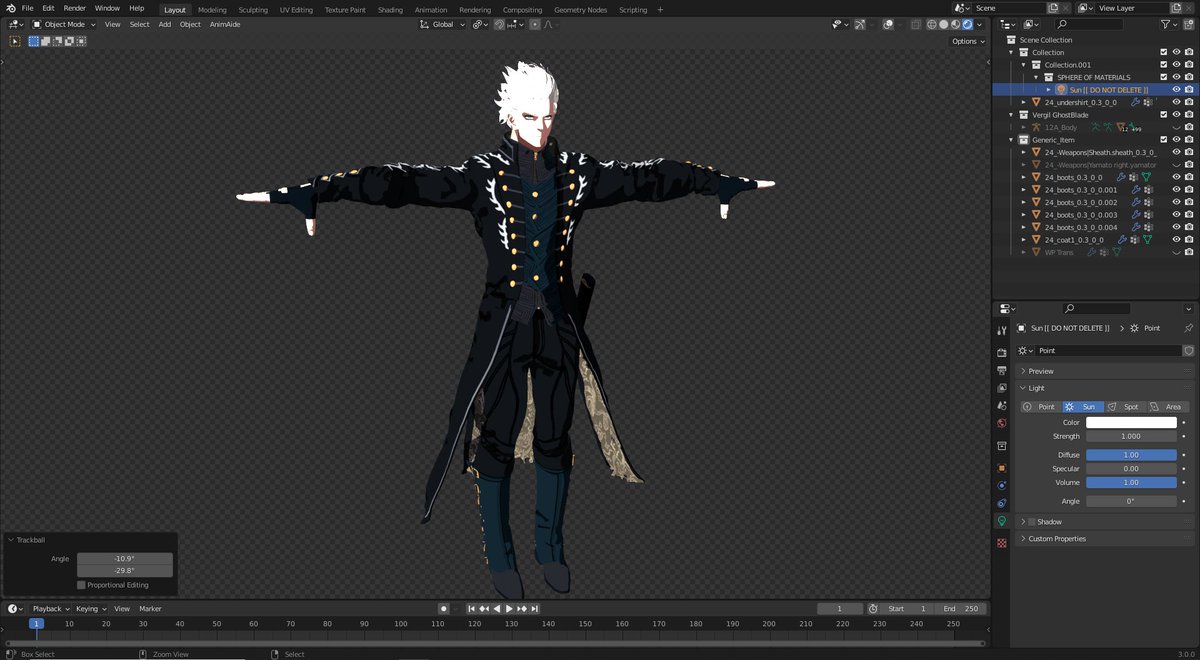Enable the Shadow checkbox
This screenshot has width=1200, height=660.
(1032, 521)
